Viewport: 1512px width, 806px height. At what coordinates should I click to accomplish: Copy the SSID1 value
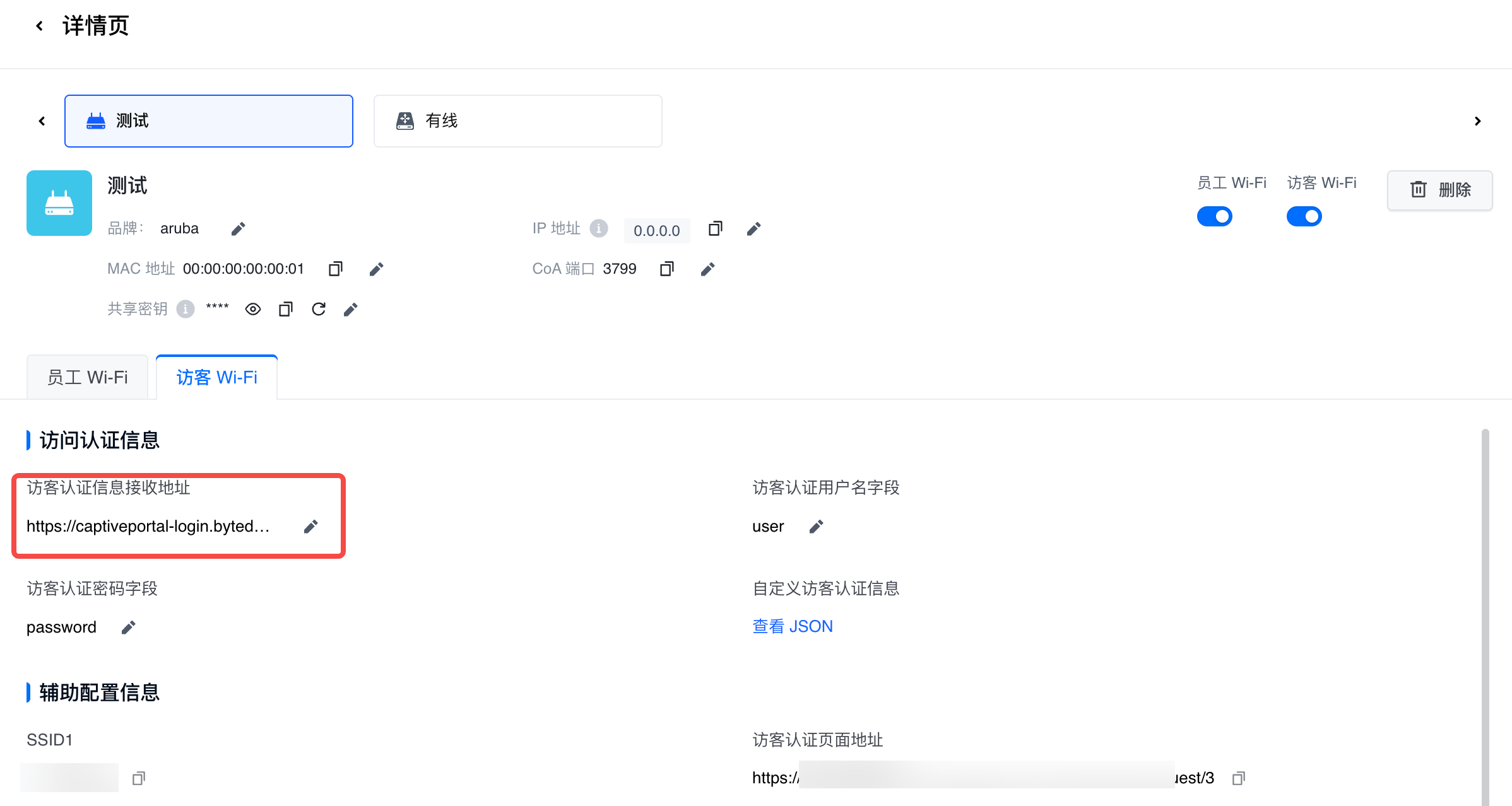click(x=139, y=778)
